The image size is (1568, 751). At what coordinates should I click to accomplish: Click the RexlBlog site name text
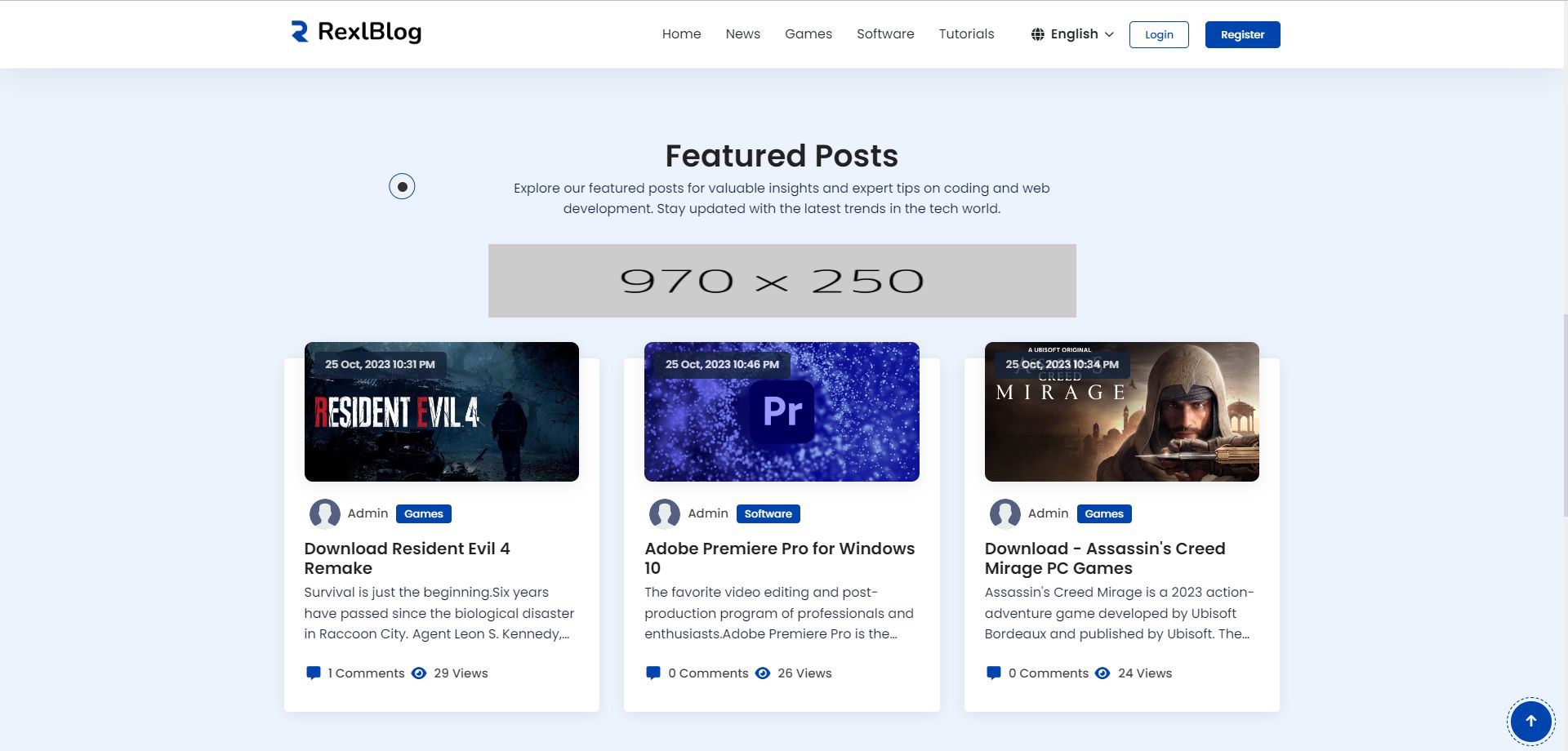point(369,32)
